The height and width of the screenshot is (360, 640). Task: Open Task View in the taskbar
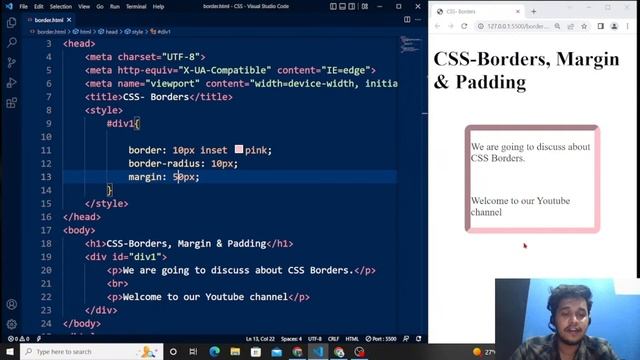tap(193, 351)
